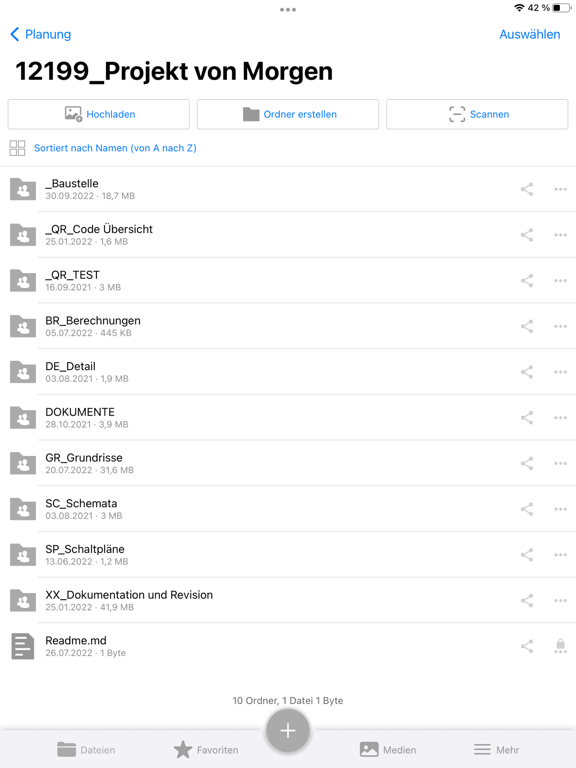Viewport: 576px width, 768px height.
Task: Open the Dateien tab
Action: pos(86,750)
